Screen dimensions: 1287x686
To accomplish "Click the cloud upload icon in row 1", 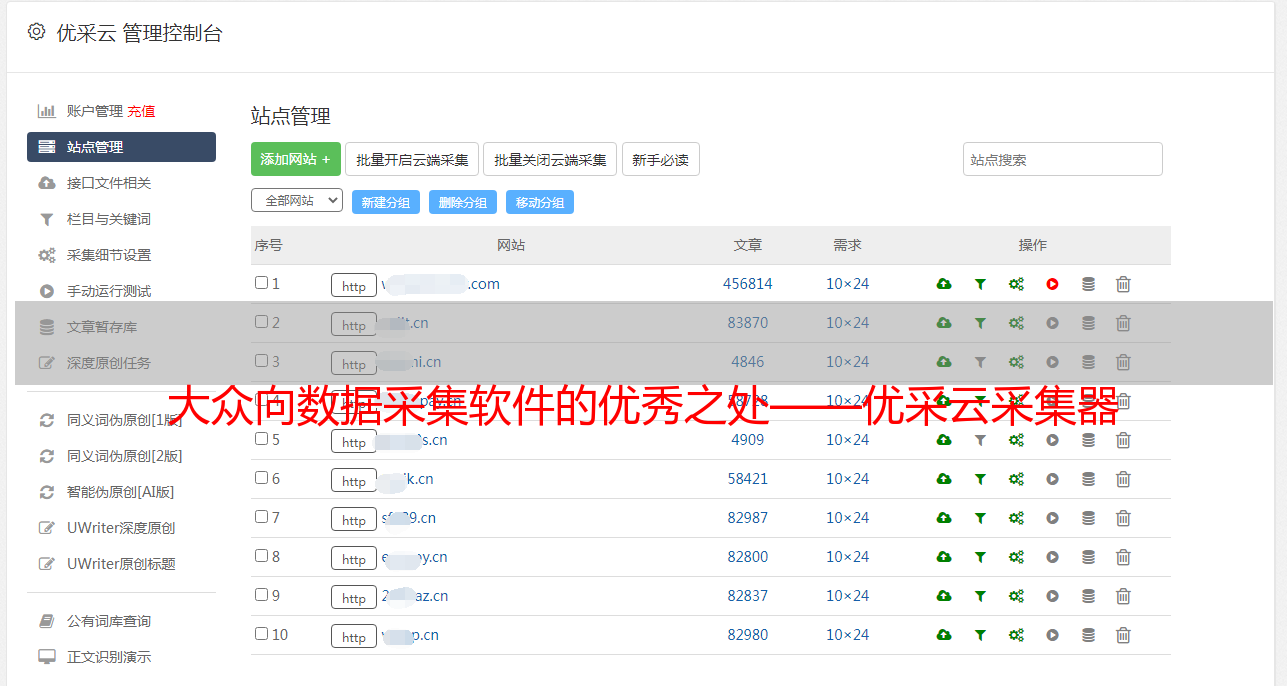I will [x=943, y=284].
